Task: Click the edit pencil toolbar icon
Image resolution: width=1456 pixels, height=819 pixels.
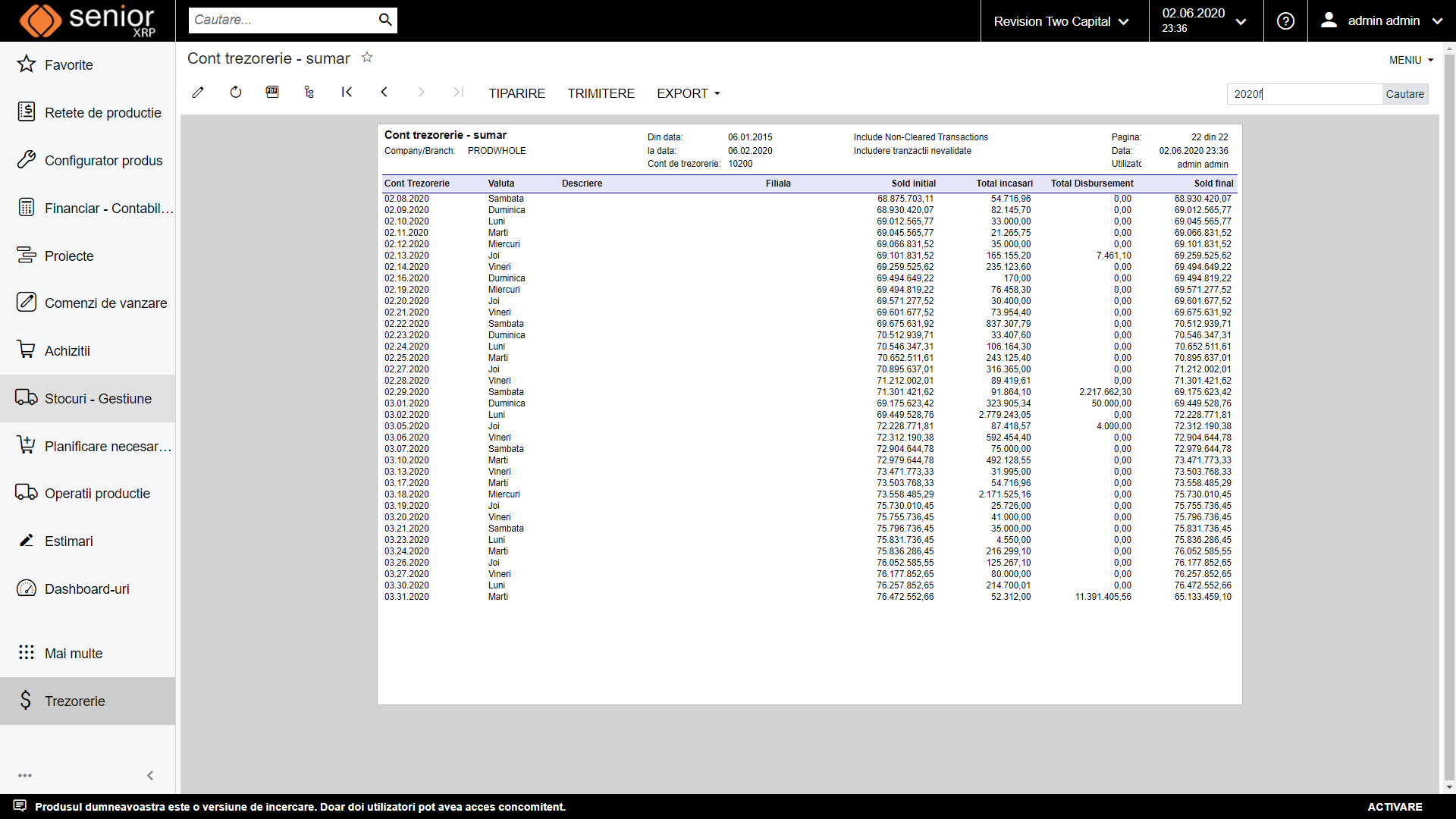Action: (x=198, y=93)
